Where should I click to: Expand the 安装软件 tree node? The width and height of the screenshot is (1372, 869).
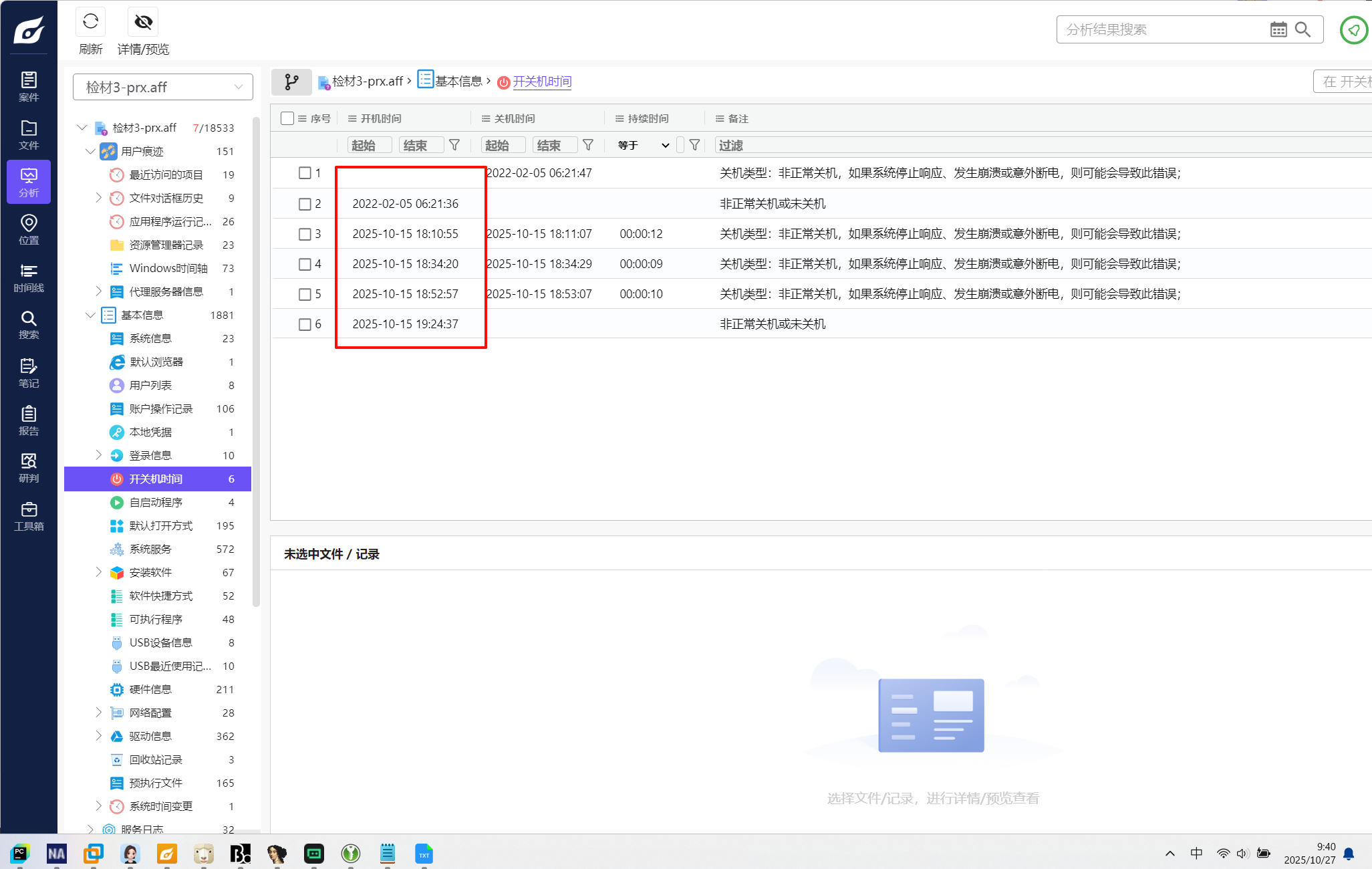(98, 572)
